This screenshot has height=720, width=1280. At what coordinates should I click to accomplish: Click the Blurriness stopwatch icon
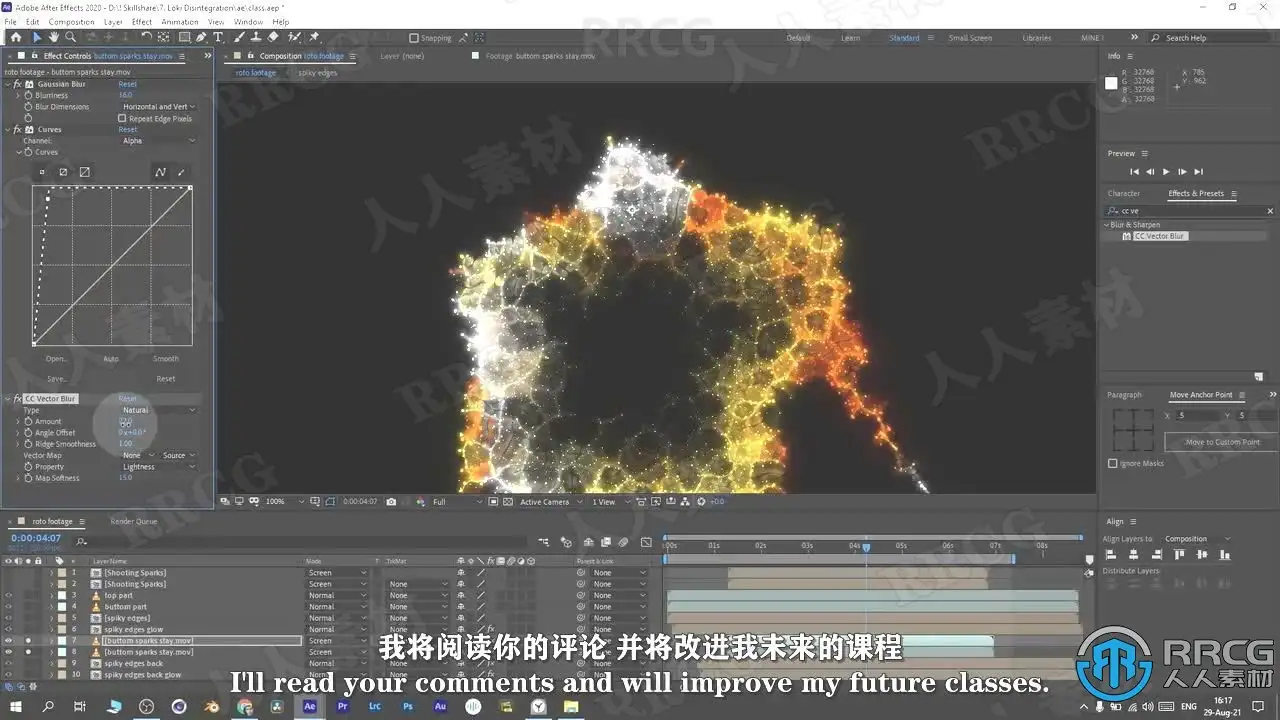[x=28, y=95]
